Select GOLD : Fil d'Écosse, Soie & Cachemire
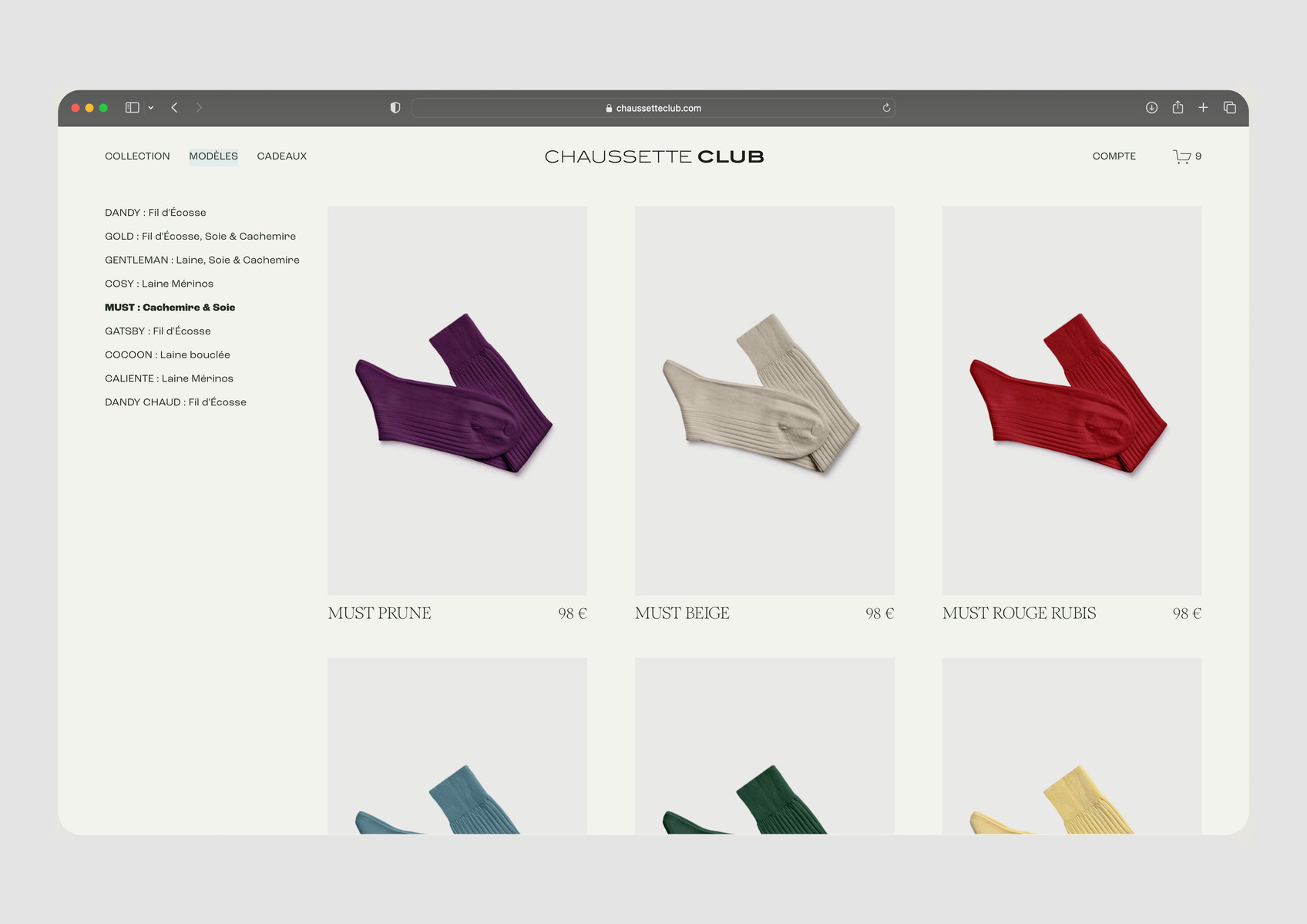 coord(200,237)
